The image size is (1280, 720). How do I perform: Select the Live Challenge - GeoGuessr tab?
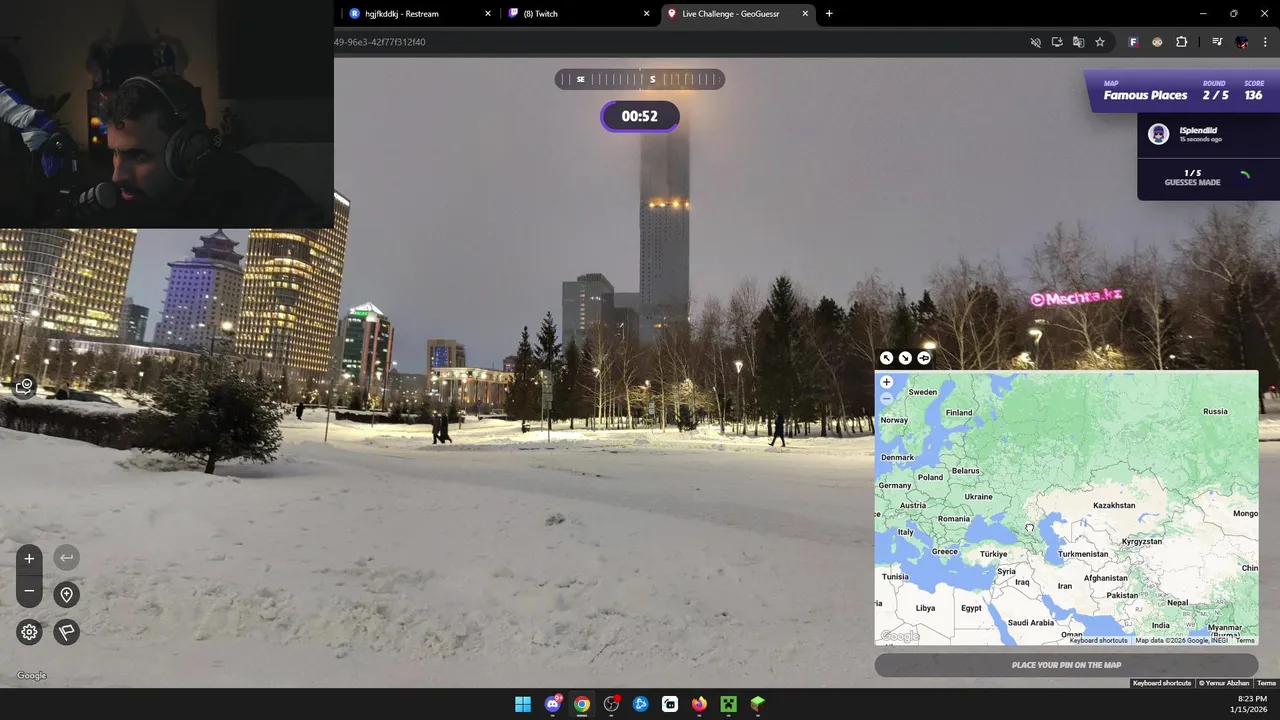pos(738,14)
